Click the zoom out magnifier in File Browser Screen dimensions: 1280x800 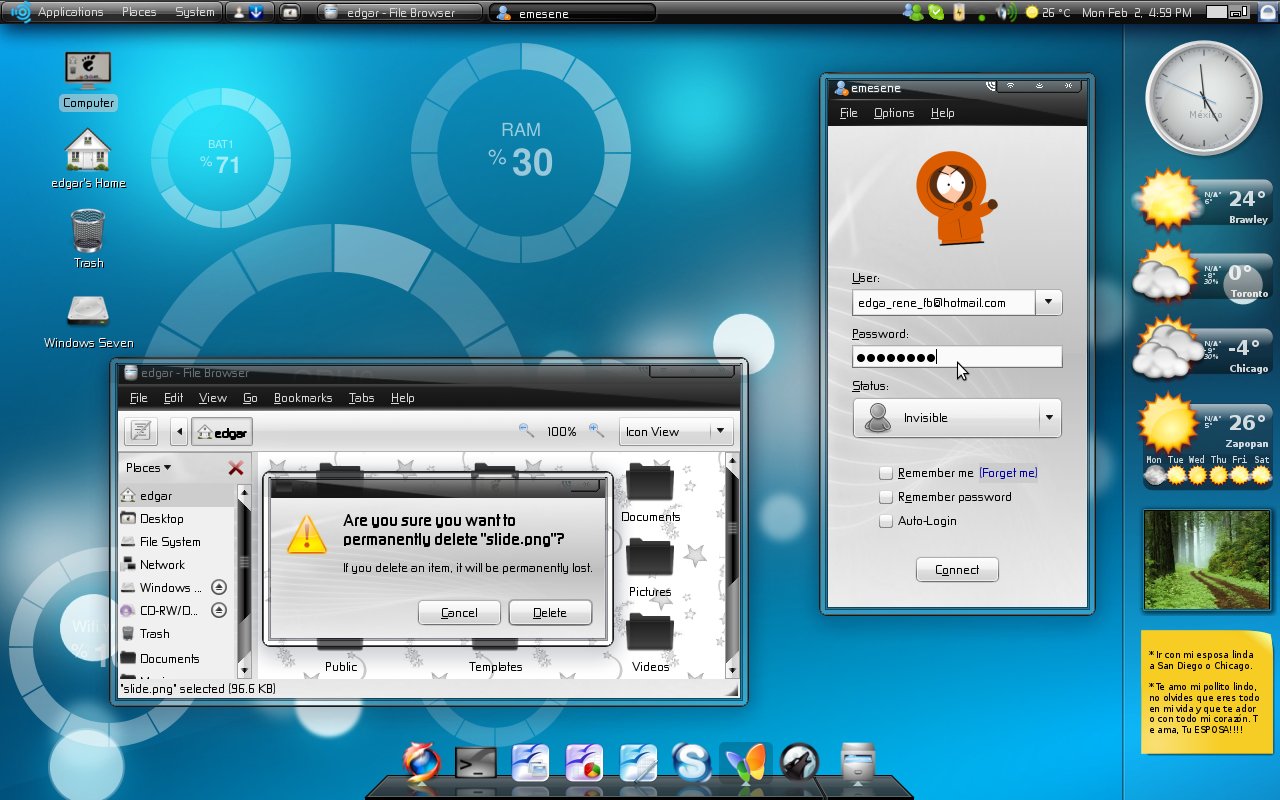coord(527,431)
